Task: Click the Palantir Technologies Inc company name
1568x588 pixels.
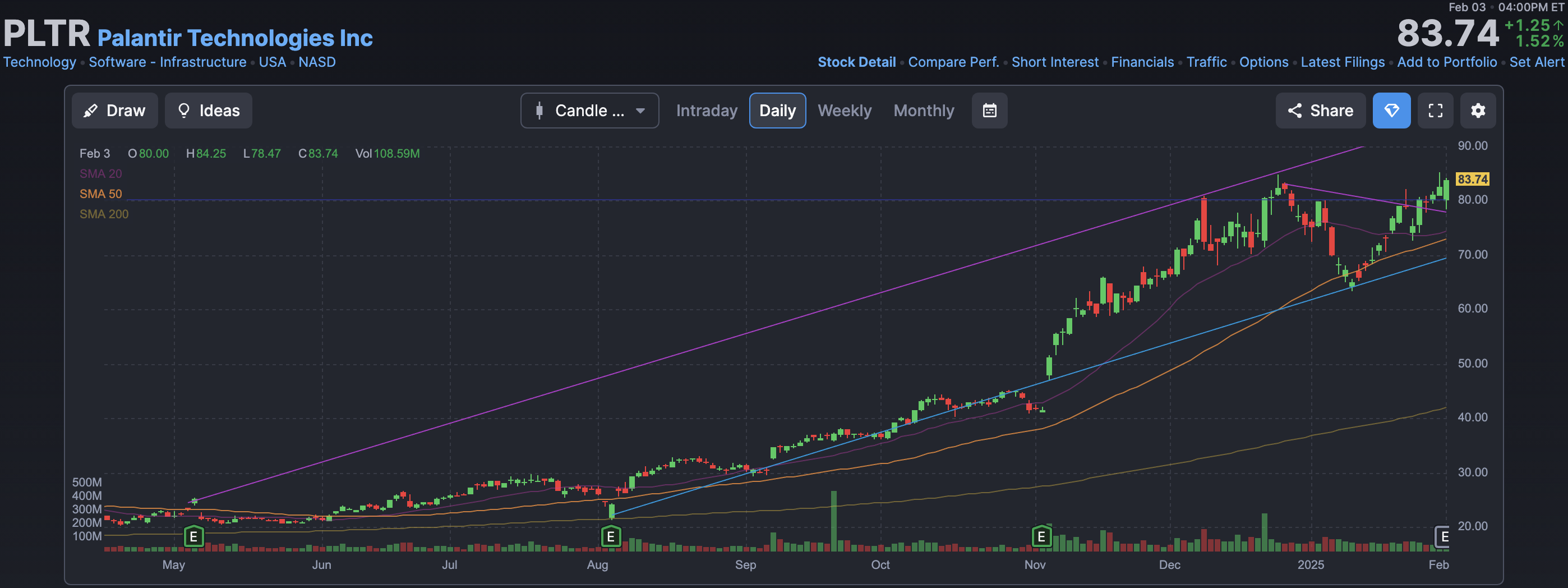Action: pyautogui.click(x=235, y=38)
